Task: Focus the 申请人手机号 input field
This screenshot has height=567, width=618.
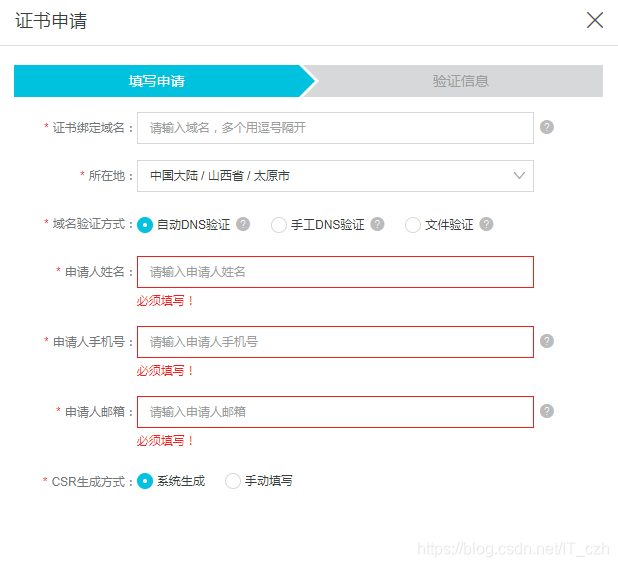Action: pos(335,342)
